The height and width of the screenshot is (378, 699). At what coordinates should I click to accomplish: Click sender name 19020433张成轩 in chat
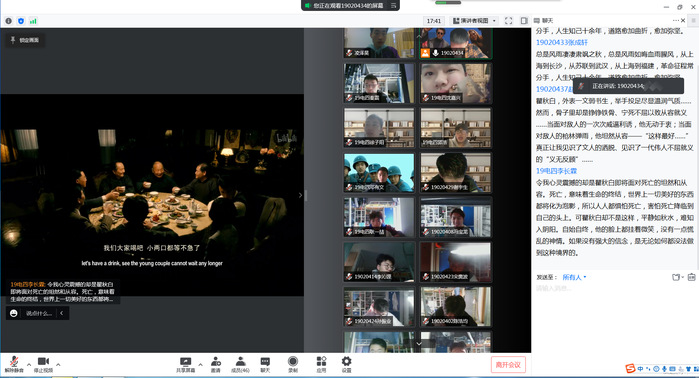[562, 42]
